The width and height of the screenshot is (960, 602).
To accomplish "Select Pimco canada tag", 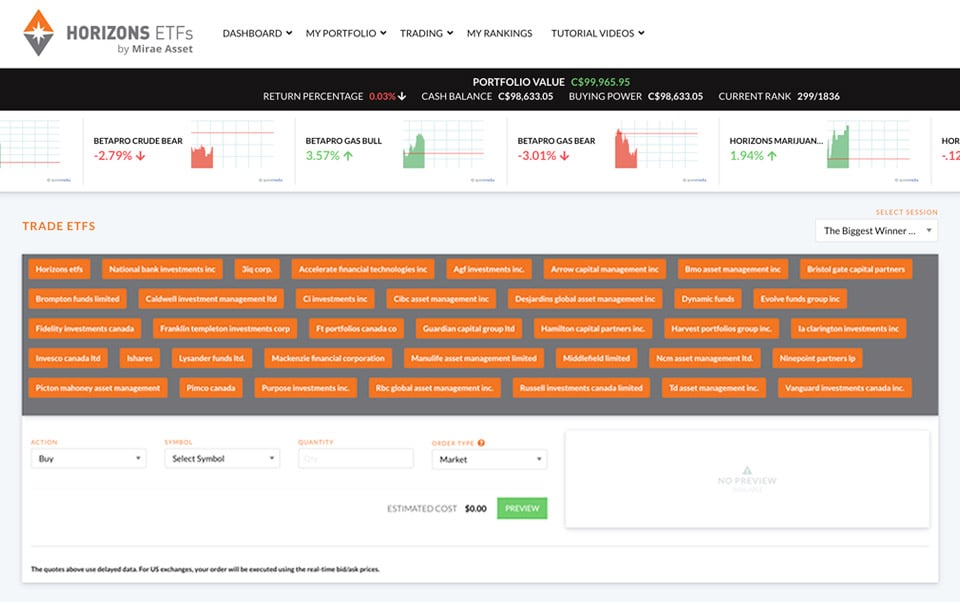I will (211, 388).
